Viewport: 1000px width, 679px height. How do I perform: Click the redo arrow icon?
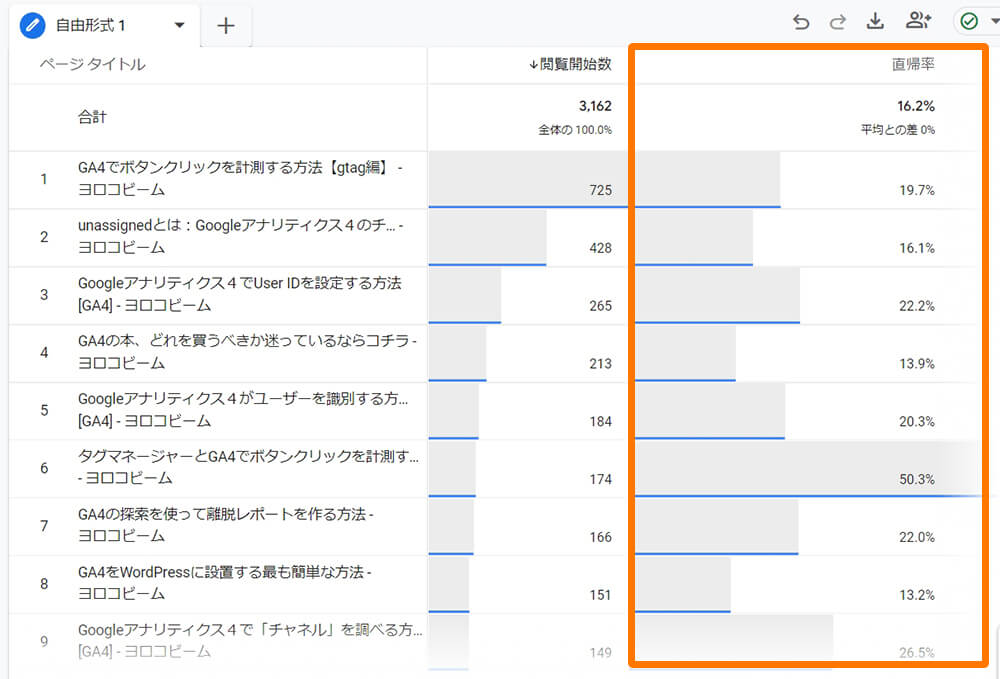(x=838, y=22)
